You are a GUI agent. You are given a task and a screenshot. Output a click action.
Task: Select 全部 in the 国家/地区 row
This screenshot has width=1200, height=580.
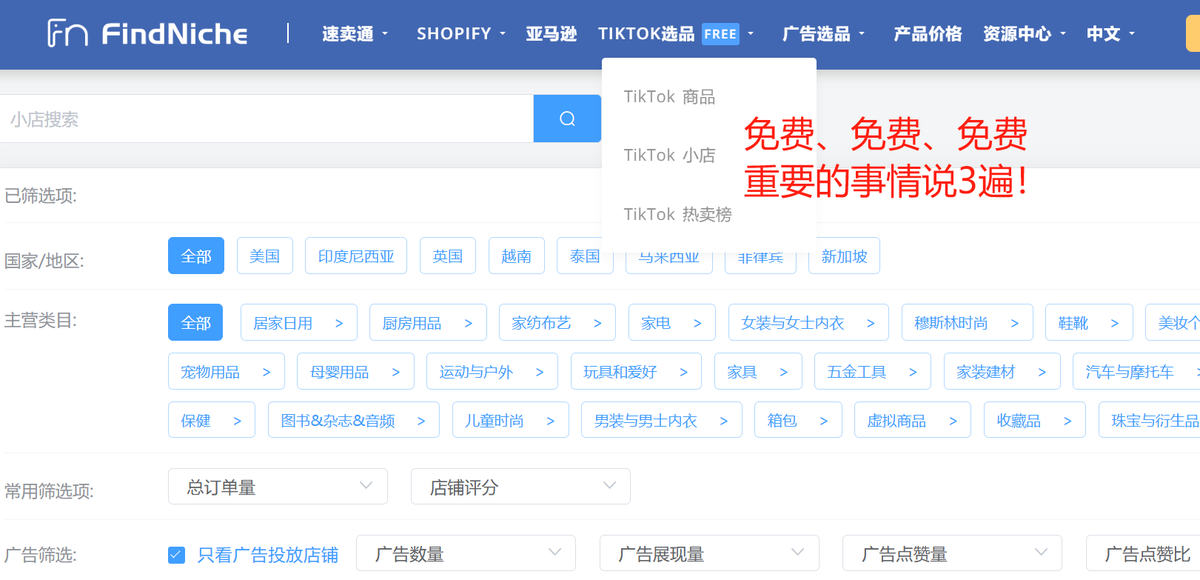pos(196,256)
